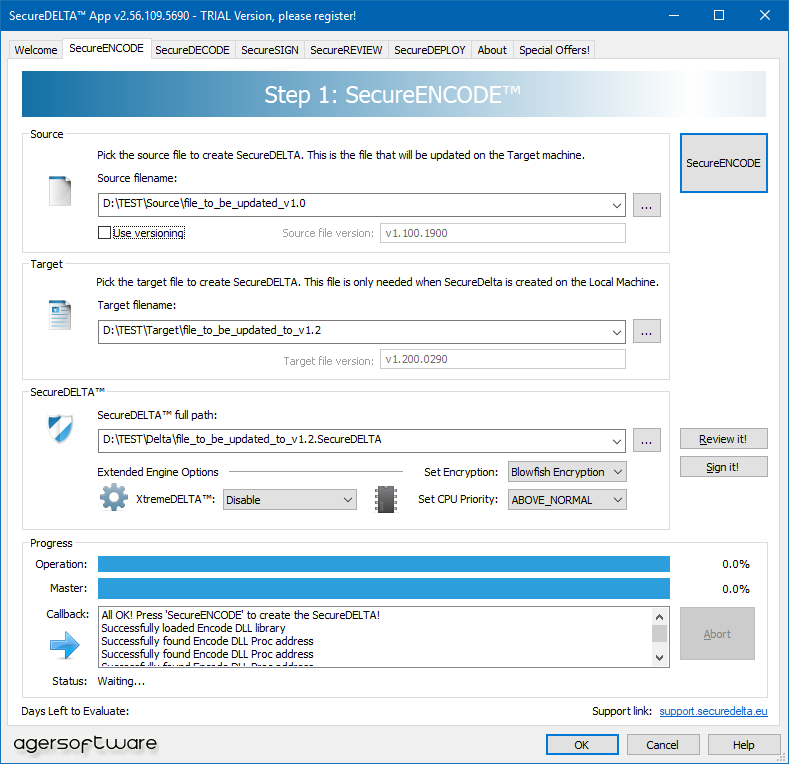Maximize the SecureDELTA App window

click(x=719, y=15)
